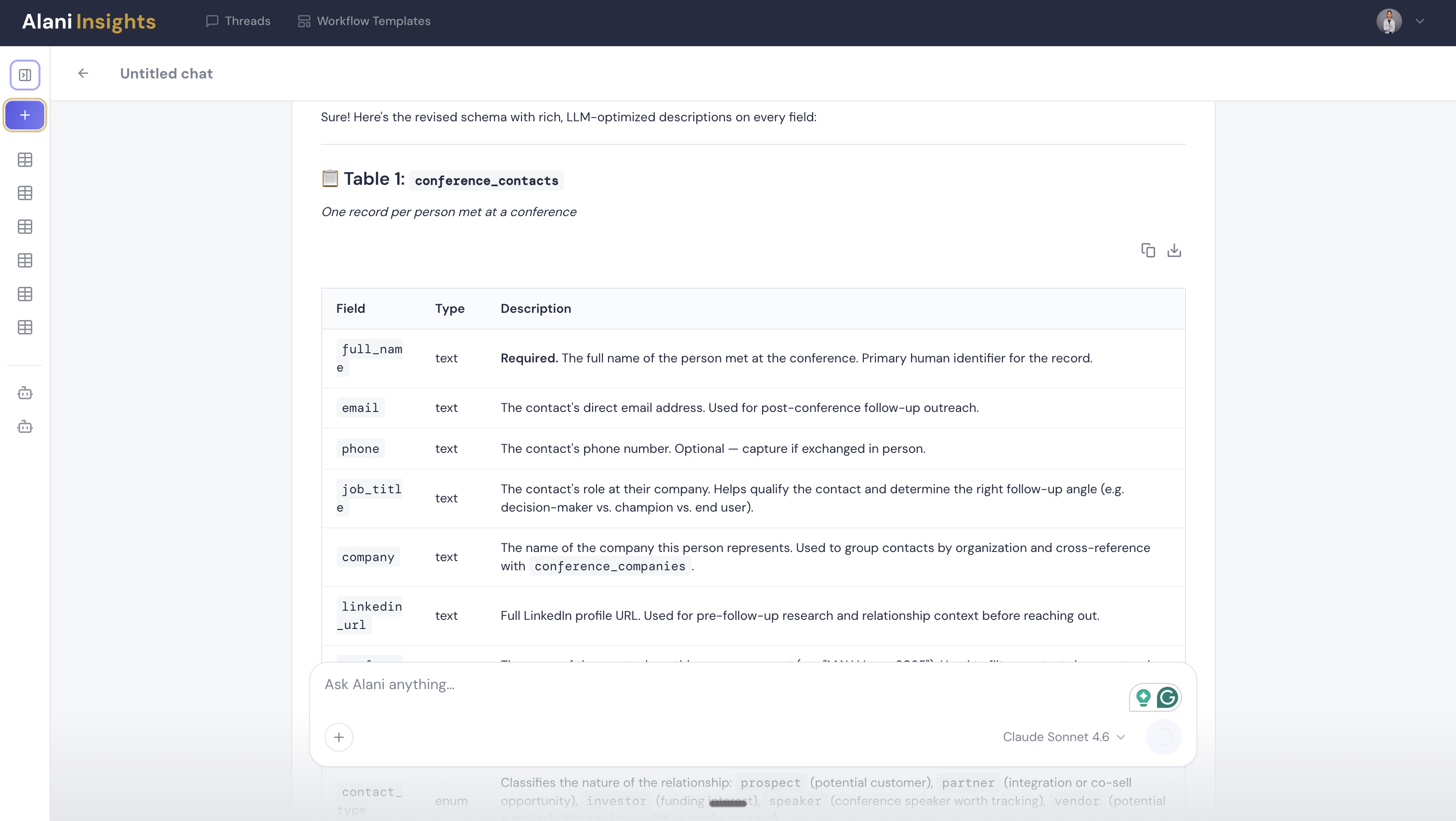This screenshot has height=821, width=1456.
Task: Open the first table icon in sidebar
Action: [25, 160]
